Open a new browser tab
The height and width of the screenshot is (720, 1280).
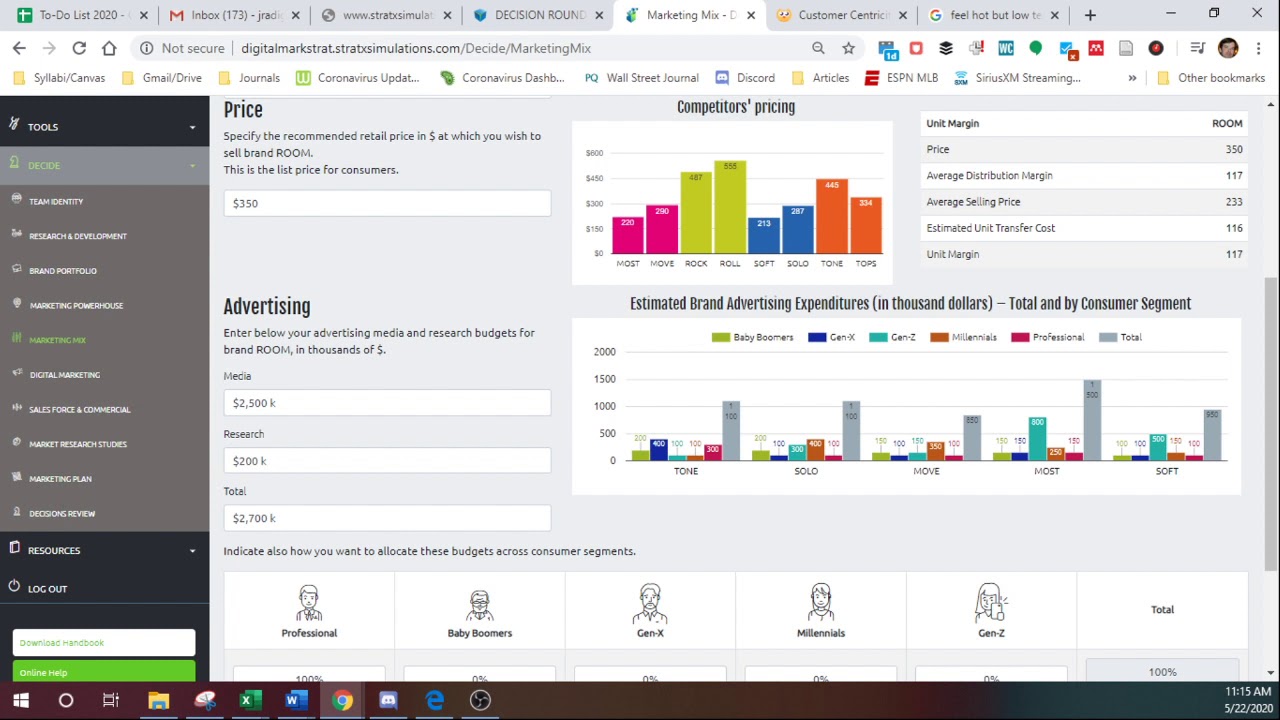pyautogui.click(x=1090, y=15)
